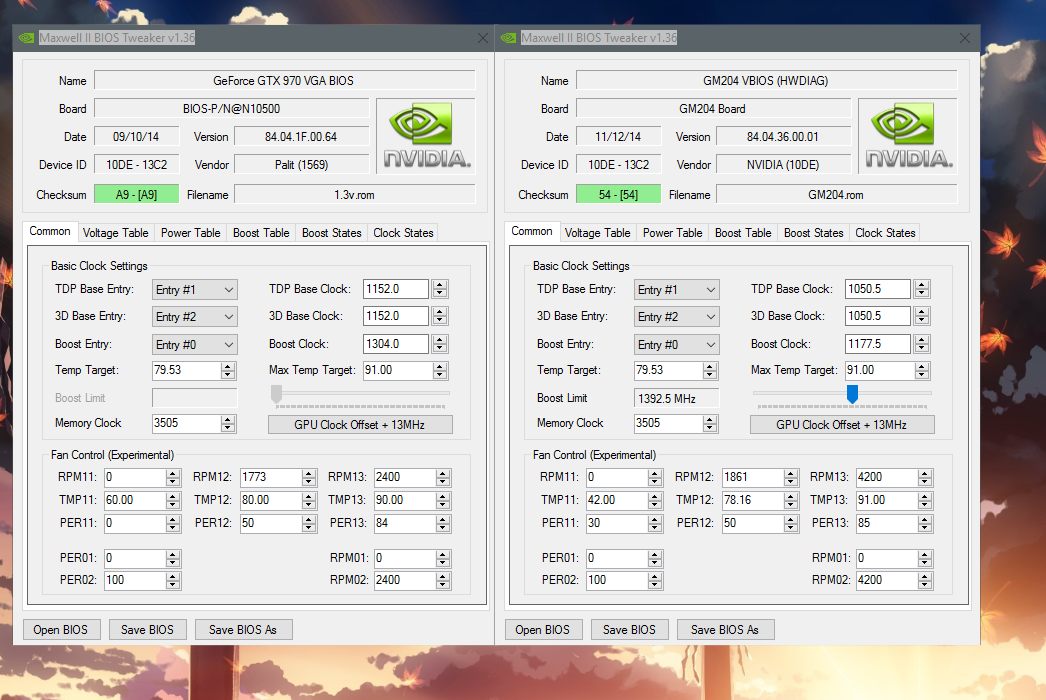Click GPU Clock Offset + 13MHz in right window
Screen dimensions: 1046x700
(842, 425)
